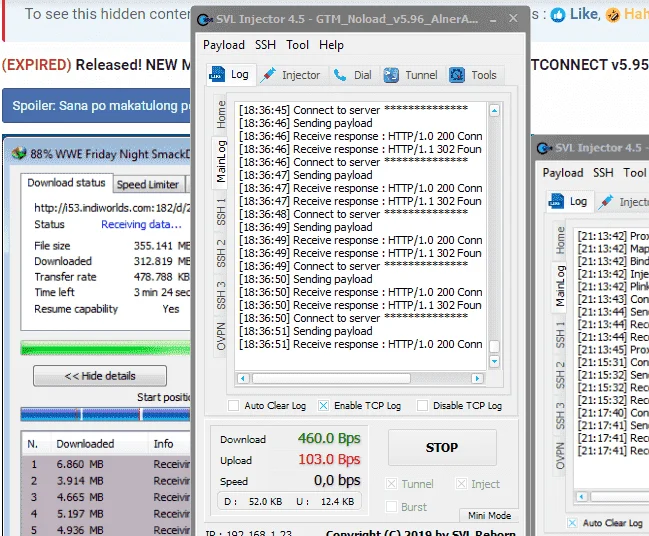Switch to the Injector tab
649x536 pixels.
pyautogui.click(x=291, y=75)
